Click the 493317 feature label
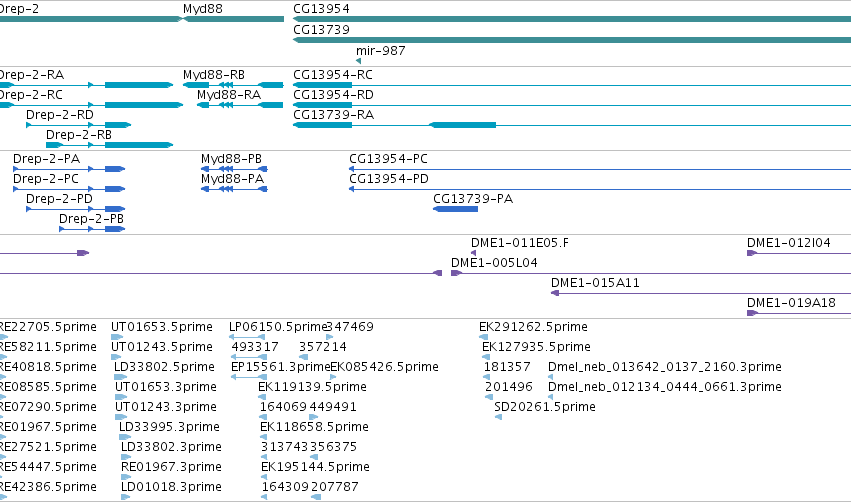The height and width of the screenshot is (502, 851). tap(255, 347)
